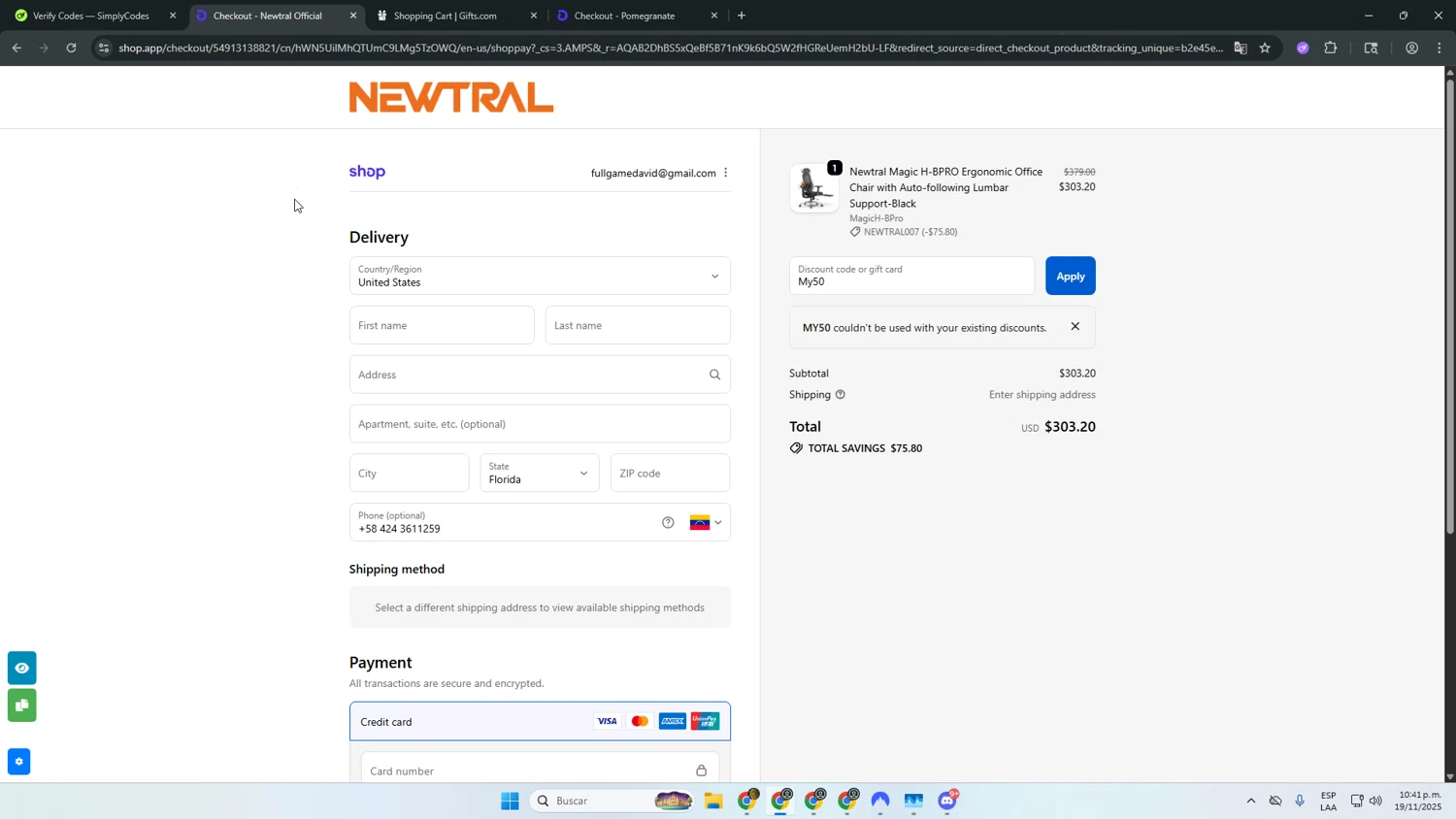Click the Shop logo
Image resolution: width=1456 pixels, height=819 pixels.
tap(367, 172)
